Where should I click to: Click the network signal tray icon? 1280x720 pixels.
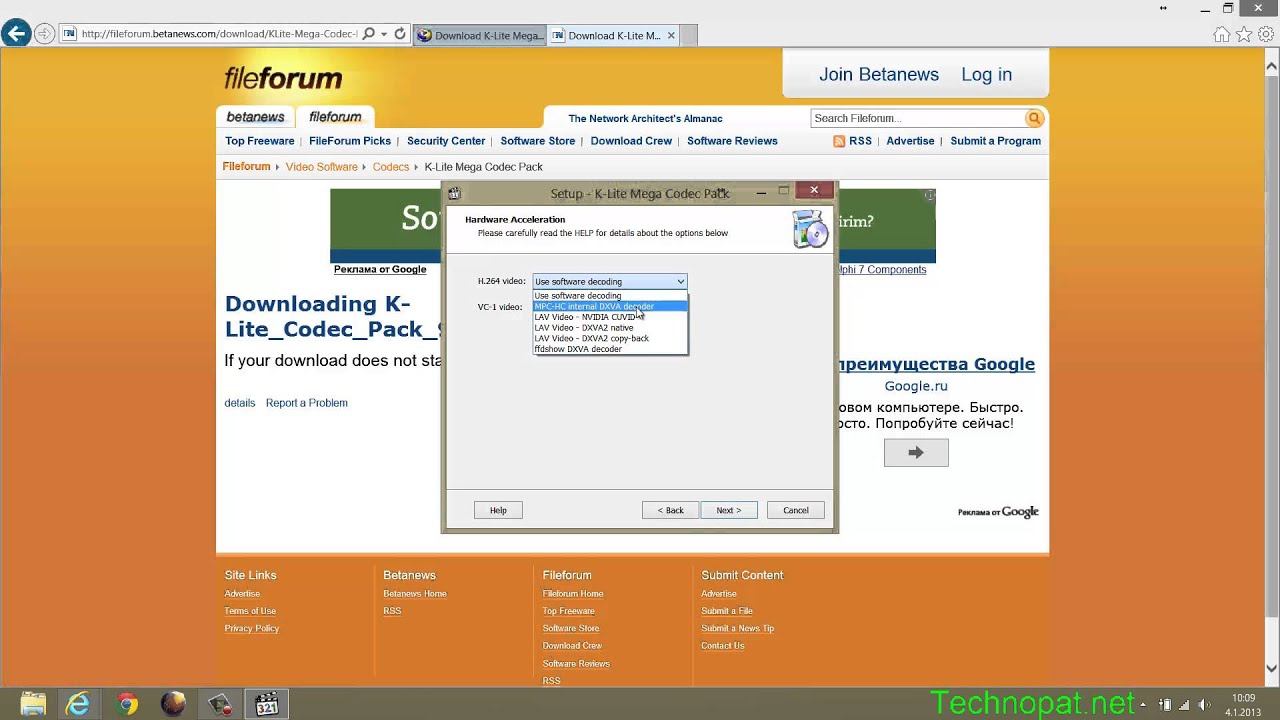point(1184,704)
